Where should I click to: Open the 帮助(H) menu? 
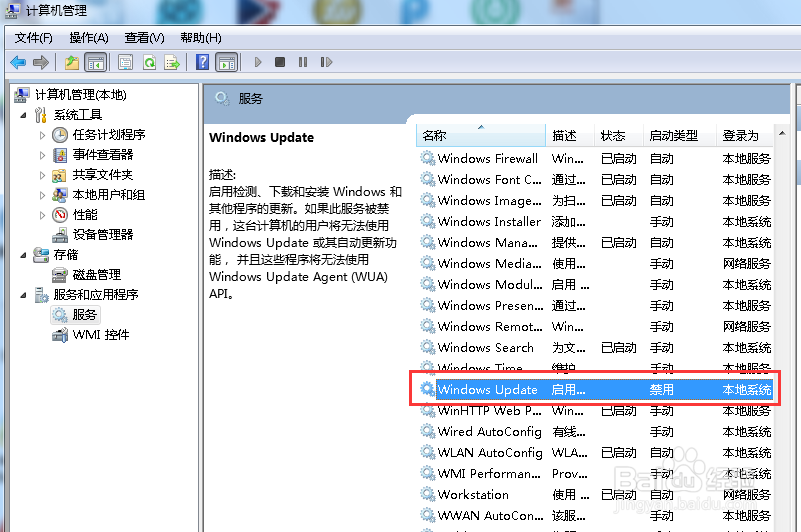click(x=201, y=38)
